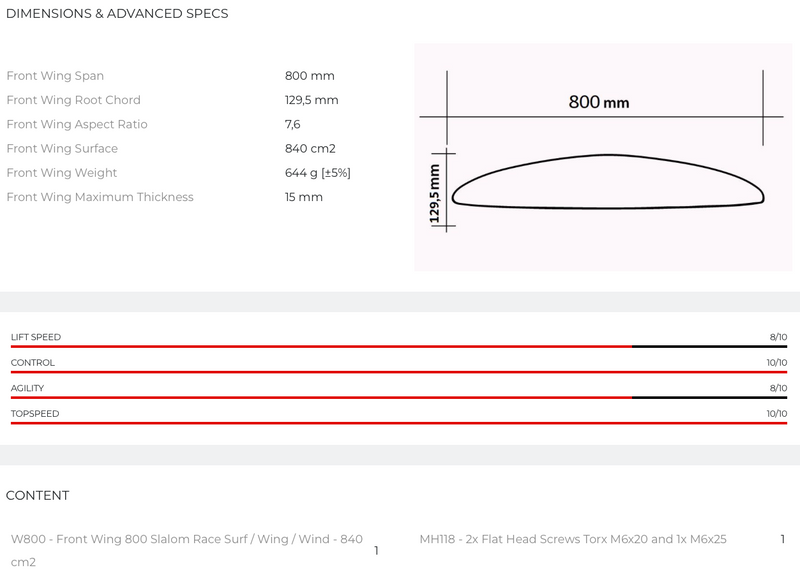800x577 pixels.
Task: Click the 8/10 score beside Lift Speed
Action: coord(778,338)
